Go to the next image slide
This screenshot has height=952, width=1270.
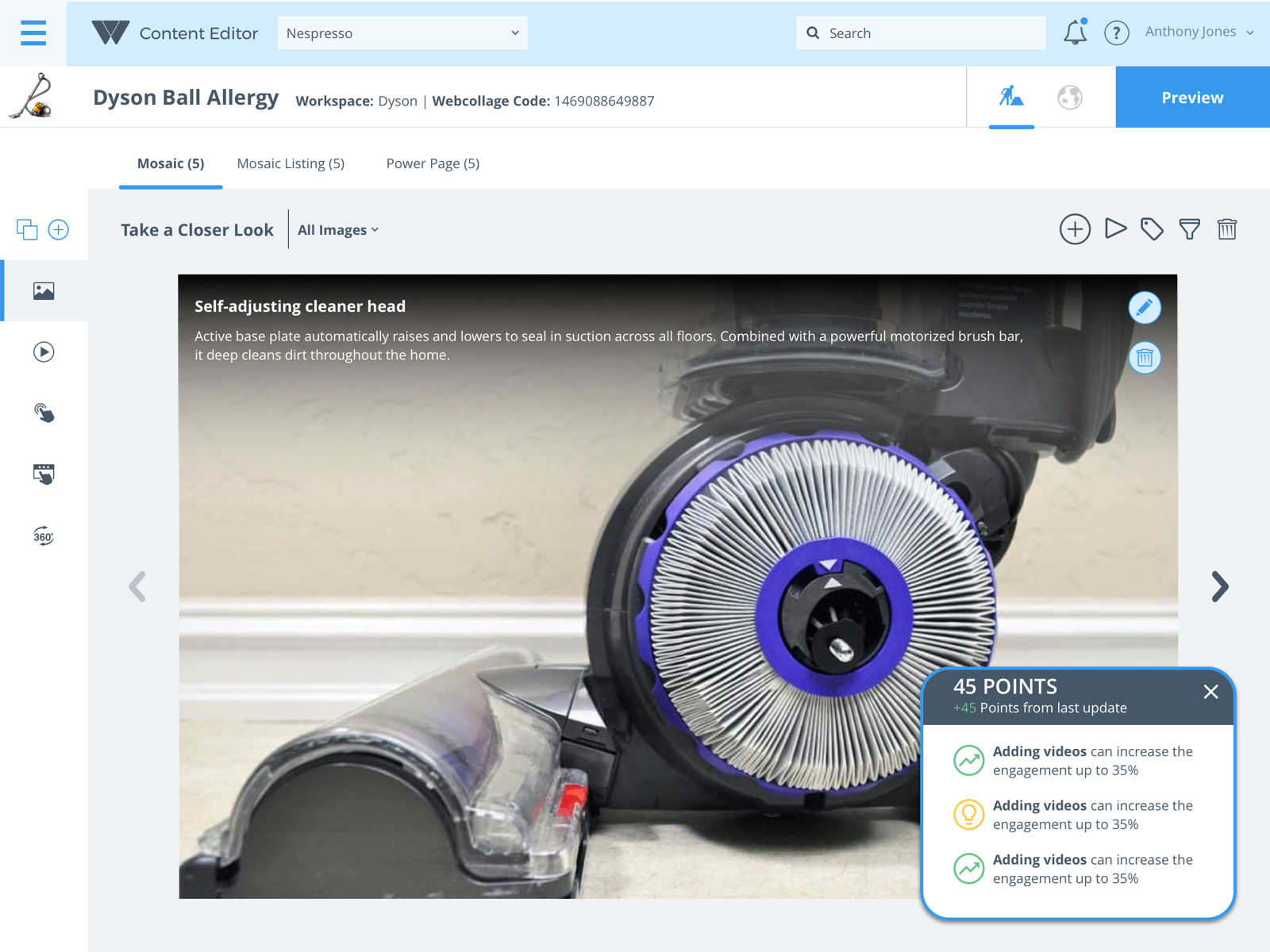[1219, 587]
